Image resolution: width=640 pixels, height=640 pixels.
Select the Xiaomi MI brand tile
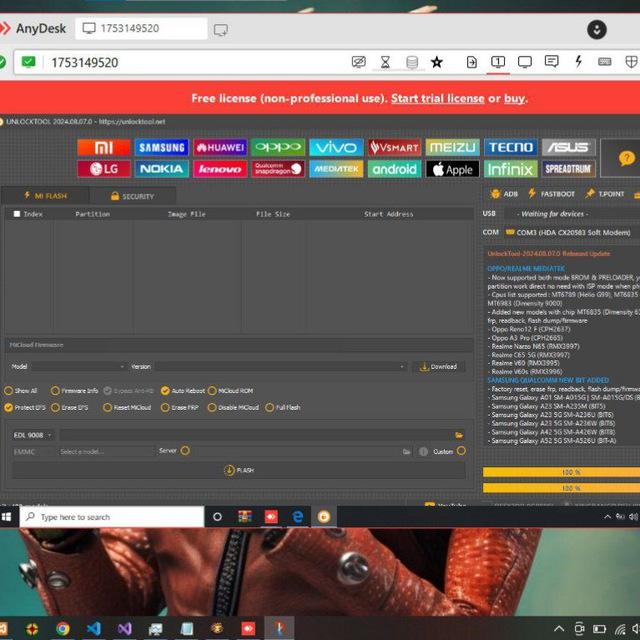[104, 147]
